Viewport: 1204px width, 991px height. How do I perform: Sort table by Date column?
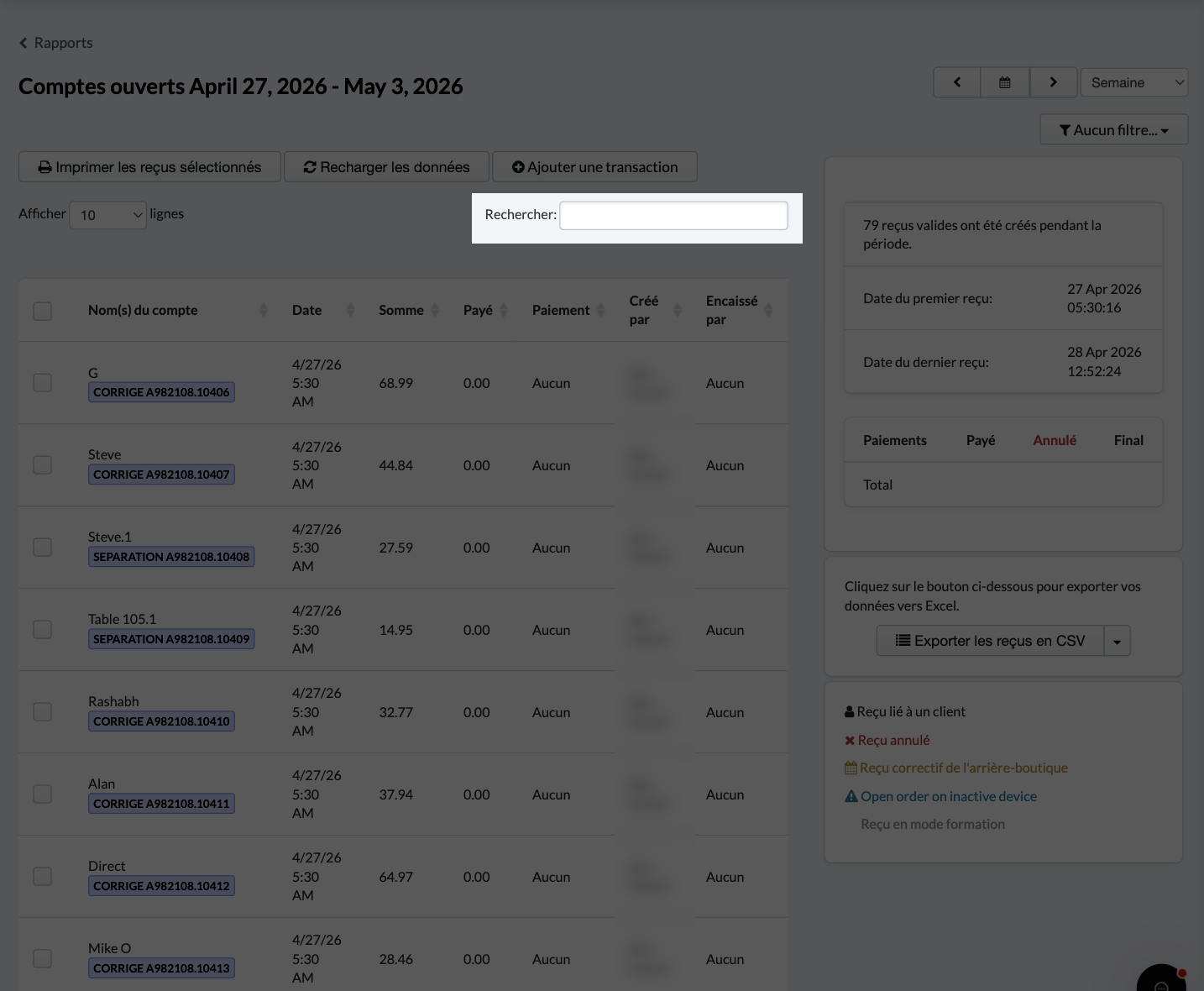click(x=323, y=310)
